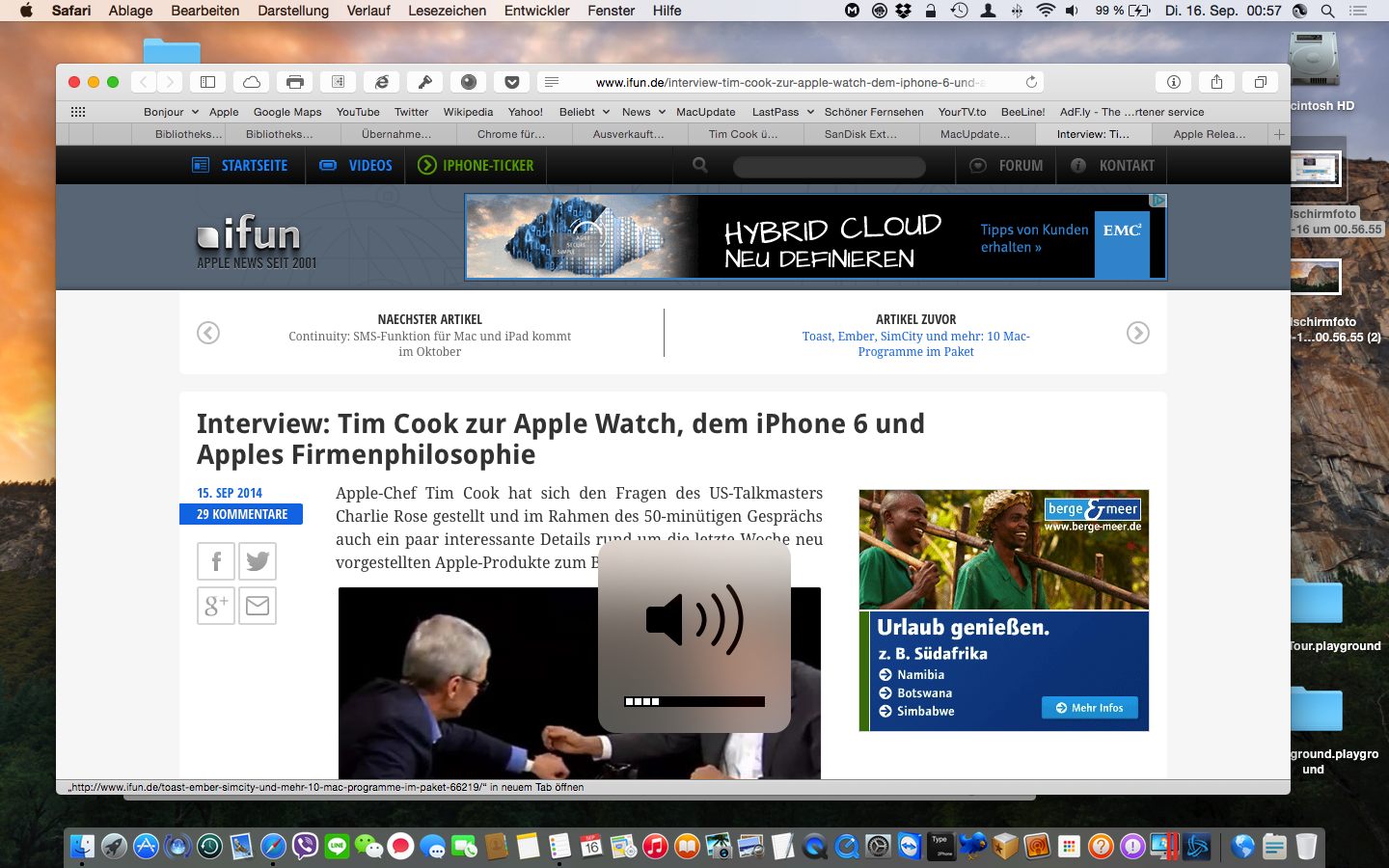Click the key-shaped extension toolbar icon
This screenshot has width=1389, height=868.
pos(424,82)
